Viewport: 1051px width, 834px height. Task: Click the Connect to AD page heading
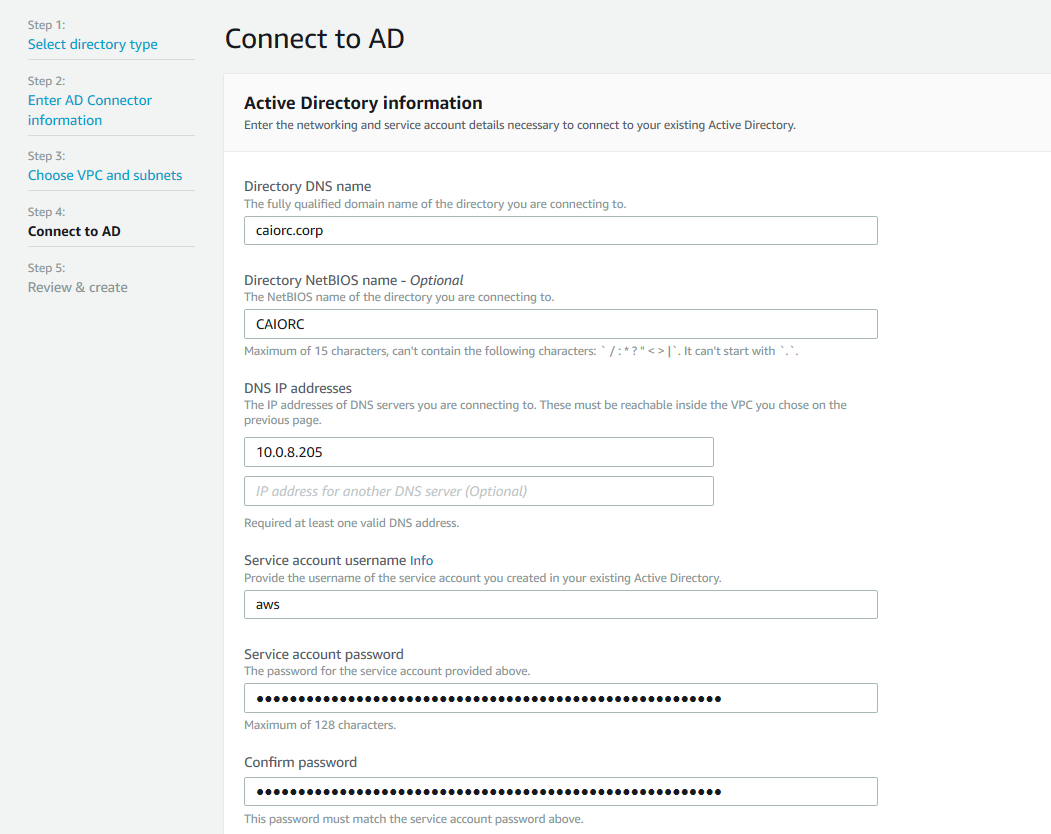[x=314, y=39]
